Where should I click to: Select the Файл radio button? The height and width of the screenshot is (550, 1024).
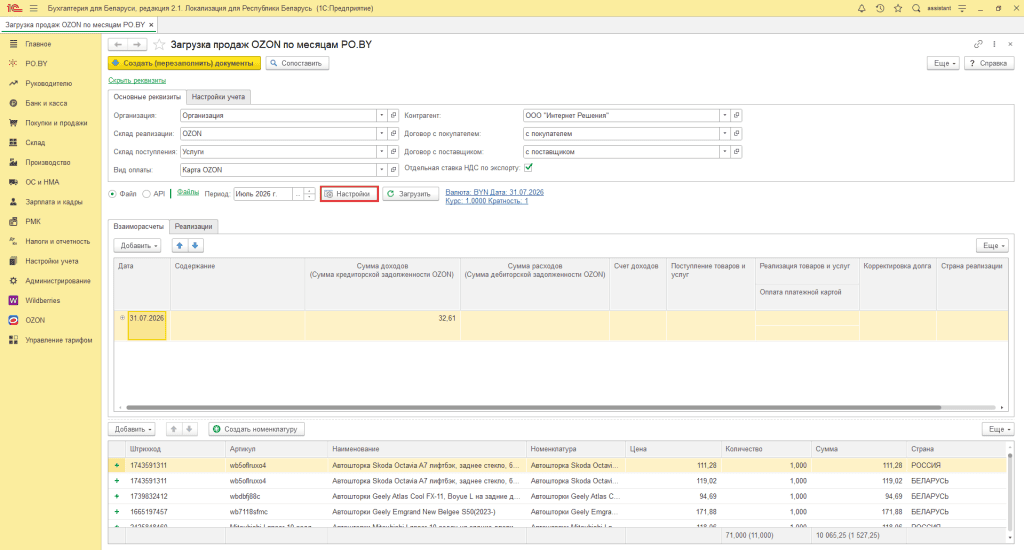click(112, 194)
